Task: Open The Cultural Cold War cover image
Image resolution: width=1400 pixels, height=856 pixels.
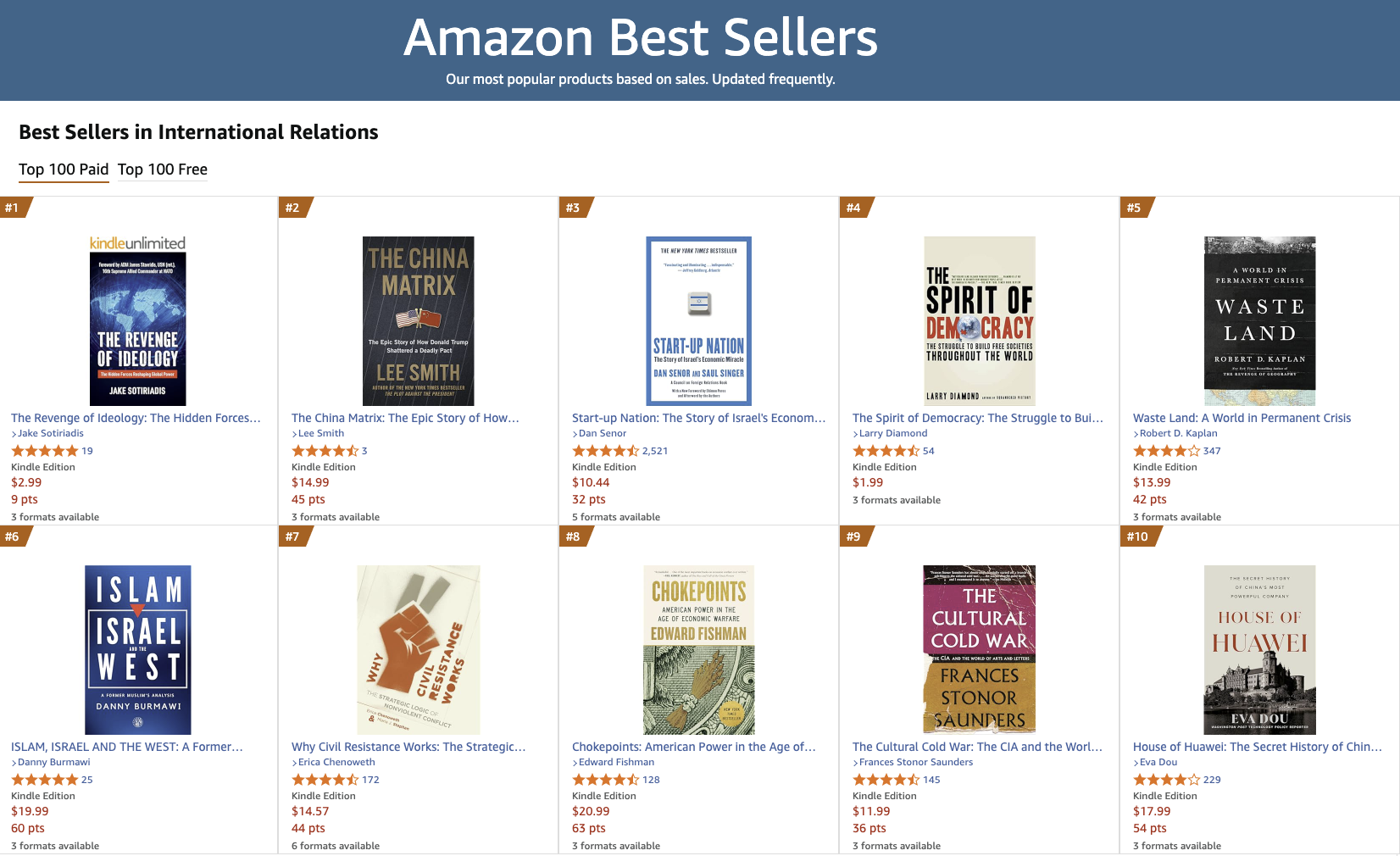Action: [980, 650]
